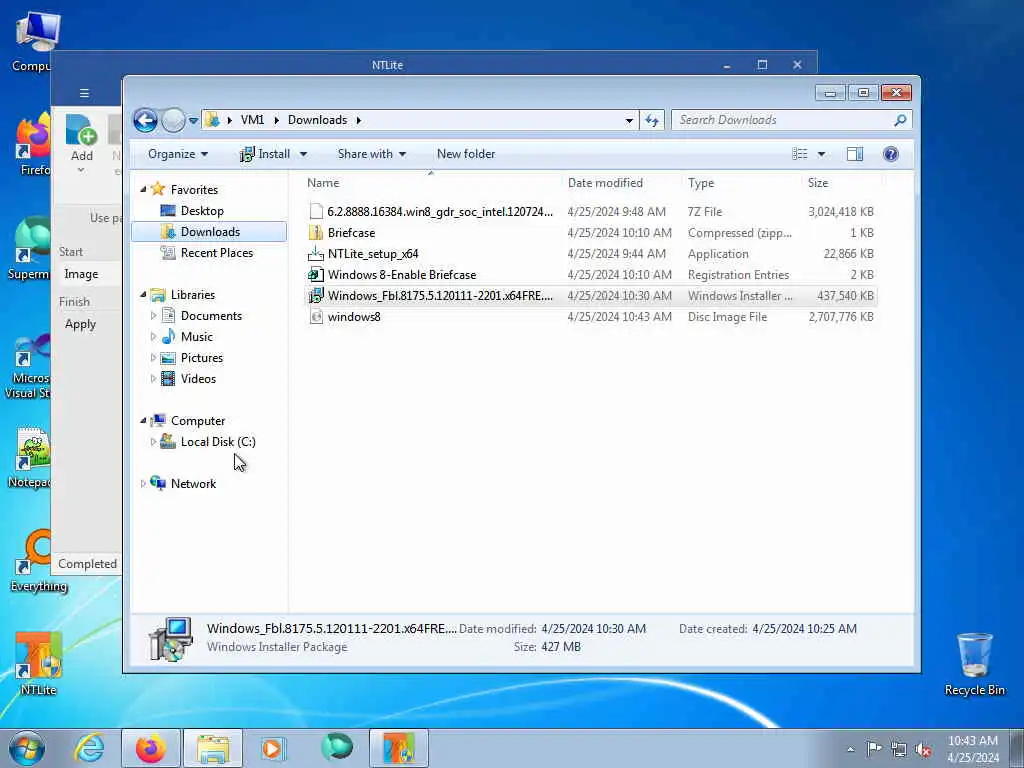Sort files by Date modified column
1024x768 pixels.
click(620, 184)
